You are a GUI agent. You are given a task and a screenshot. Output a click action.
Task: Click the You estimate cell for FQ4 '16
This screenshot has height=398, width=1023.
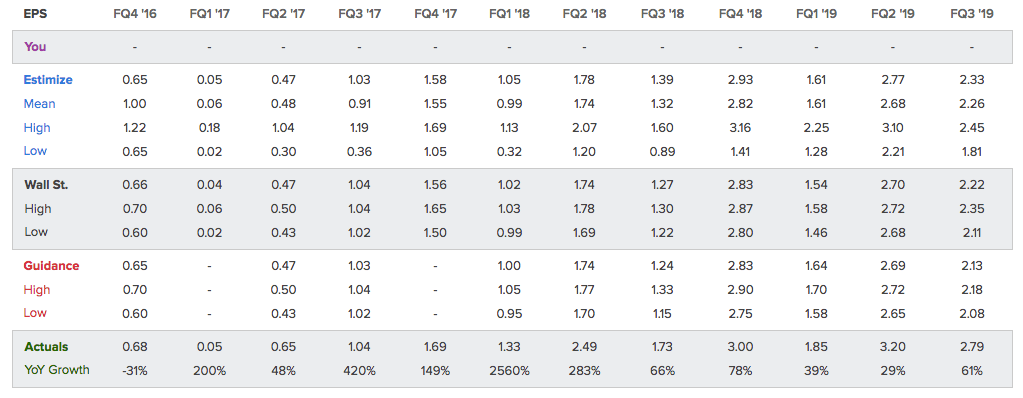click(x=135, y=47)
